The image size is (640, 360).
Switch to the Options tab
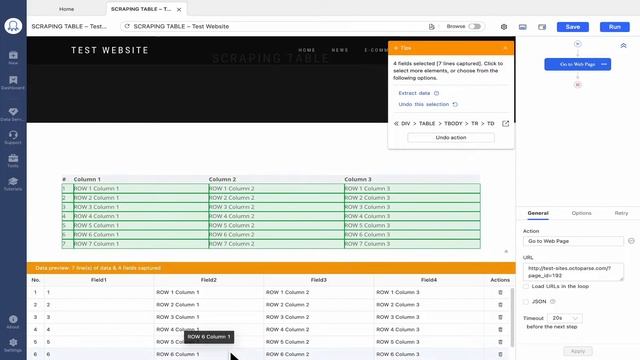pyautogui.click(x=581, y=213)
